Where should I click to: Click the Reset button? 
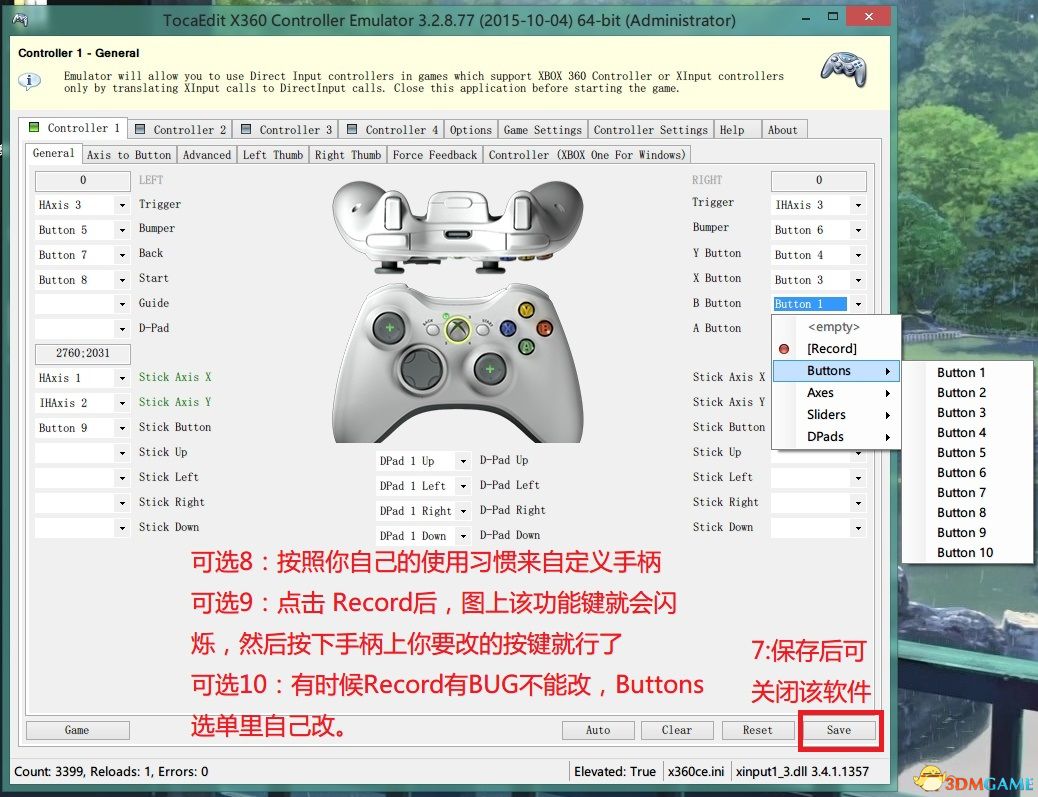757,730
